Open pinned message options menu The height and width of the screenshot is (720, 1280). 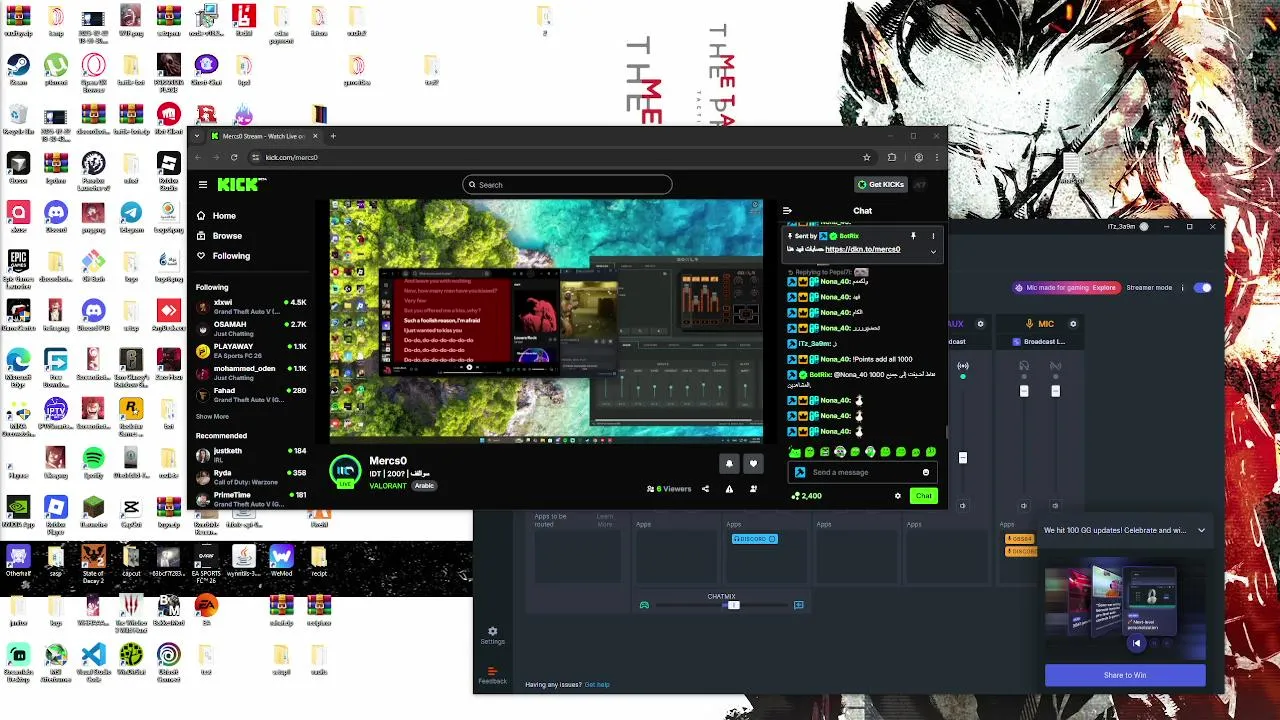933,236
